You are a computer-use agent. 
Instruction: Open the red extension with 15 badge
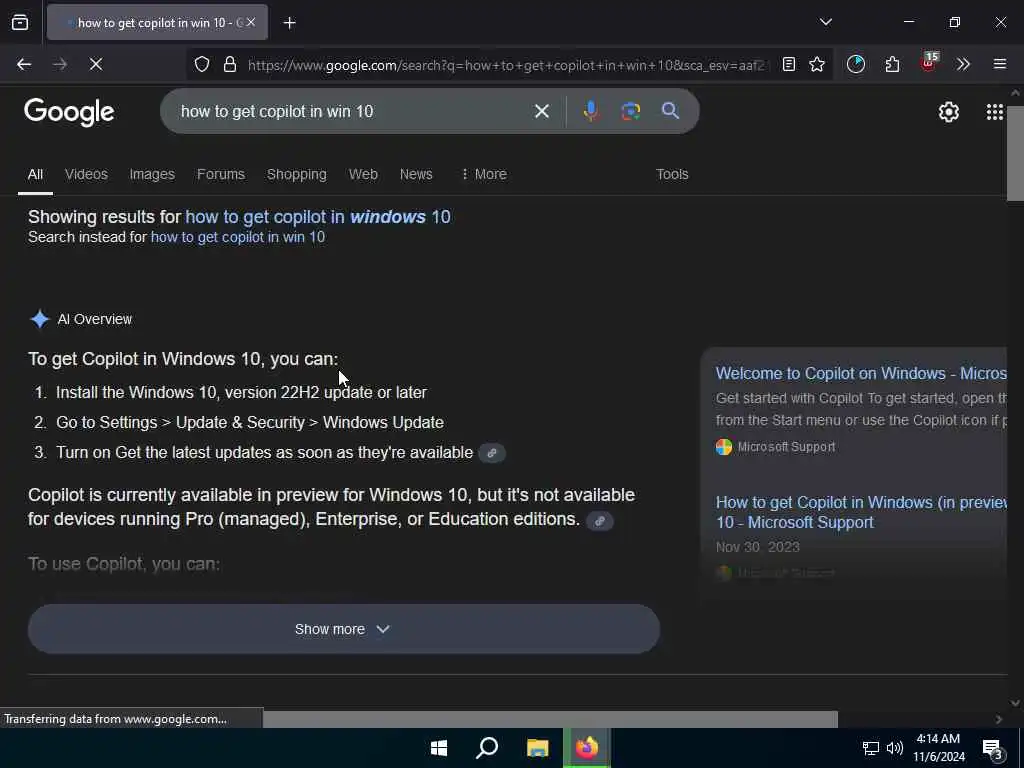click(929, 63)
